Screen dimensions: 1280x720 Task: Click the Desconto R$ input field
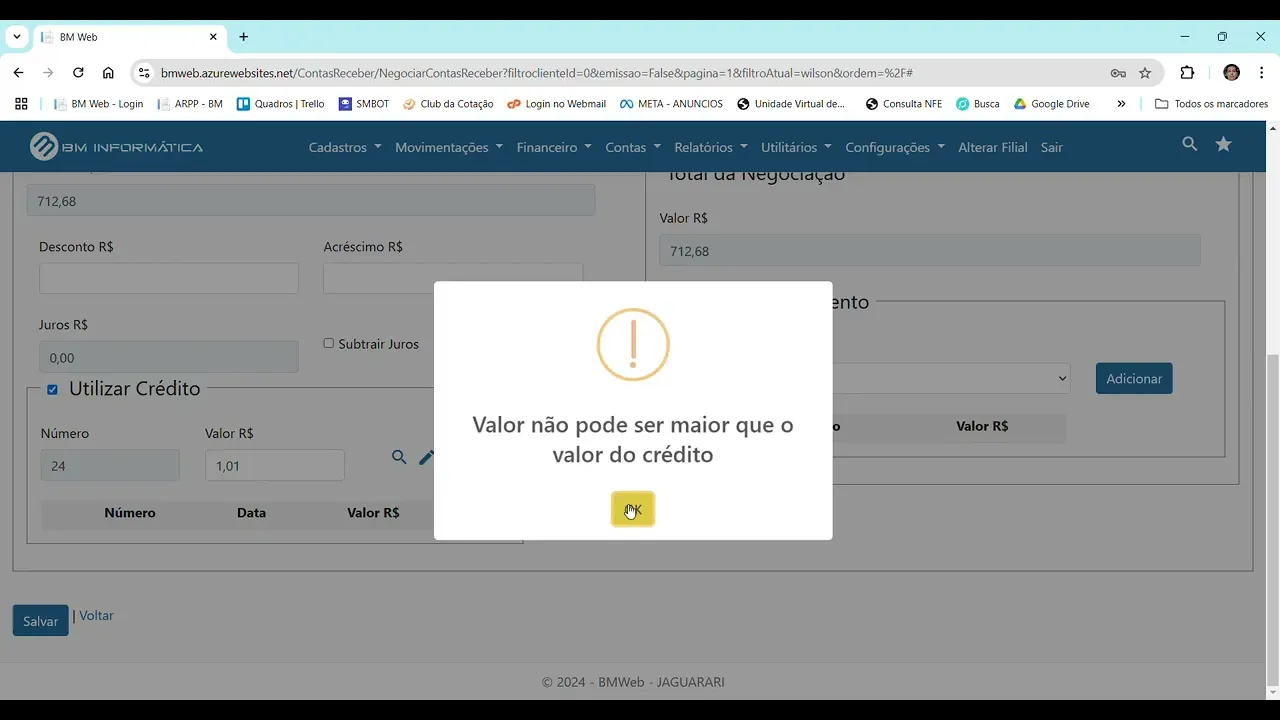tap(169, 278)
